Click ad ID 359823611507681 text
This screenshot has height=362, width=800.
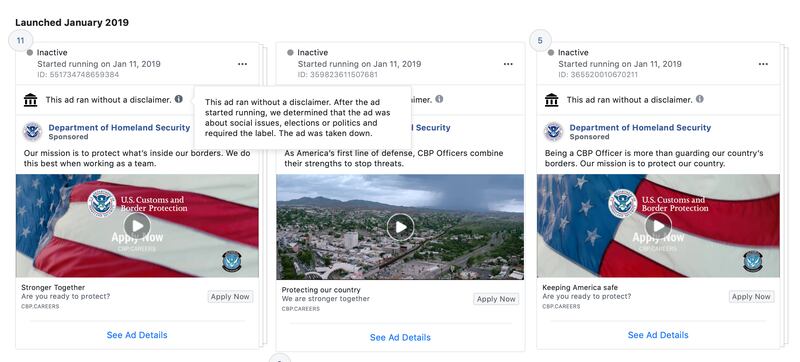click(x=338, y=74)
